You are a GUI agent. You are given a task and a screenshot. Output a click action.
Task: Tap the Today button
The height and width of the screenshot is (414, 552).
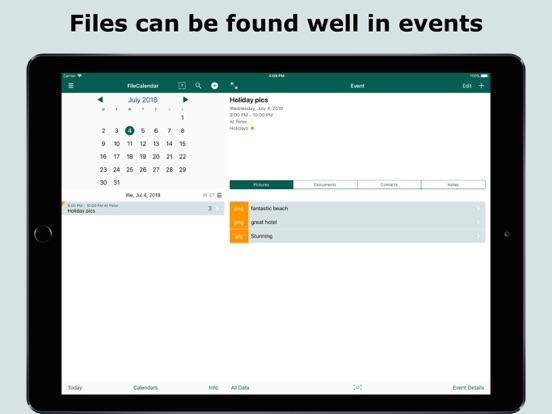coord(75,388)
